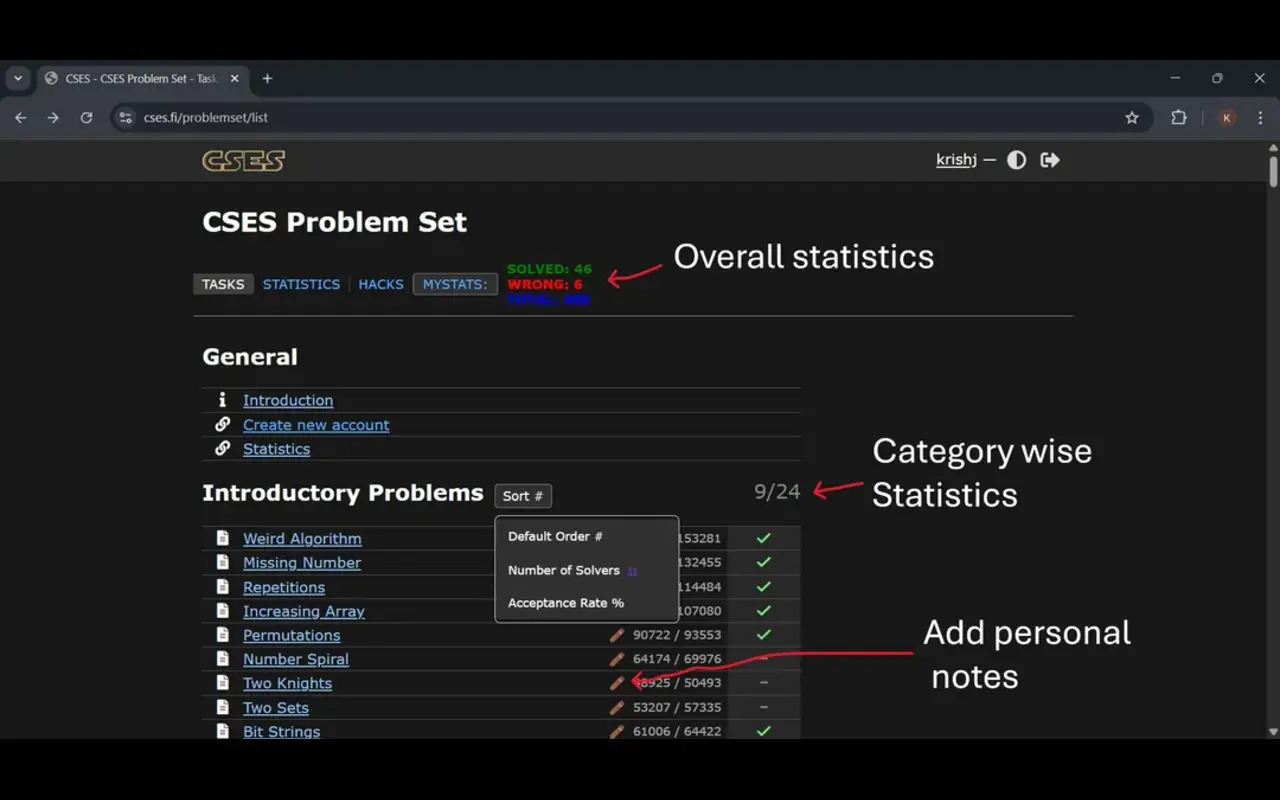
Task: Select Default Order # sort option
Action: click(555, 536)
